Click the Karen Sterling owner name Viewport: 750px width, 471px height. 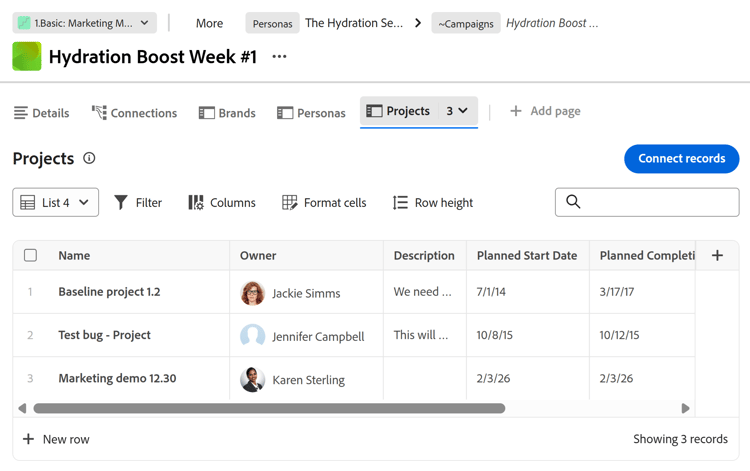(x=309, y=380)
